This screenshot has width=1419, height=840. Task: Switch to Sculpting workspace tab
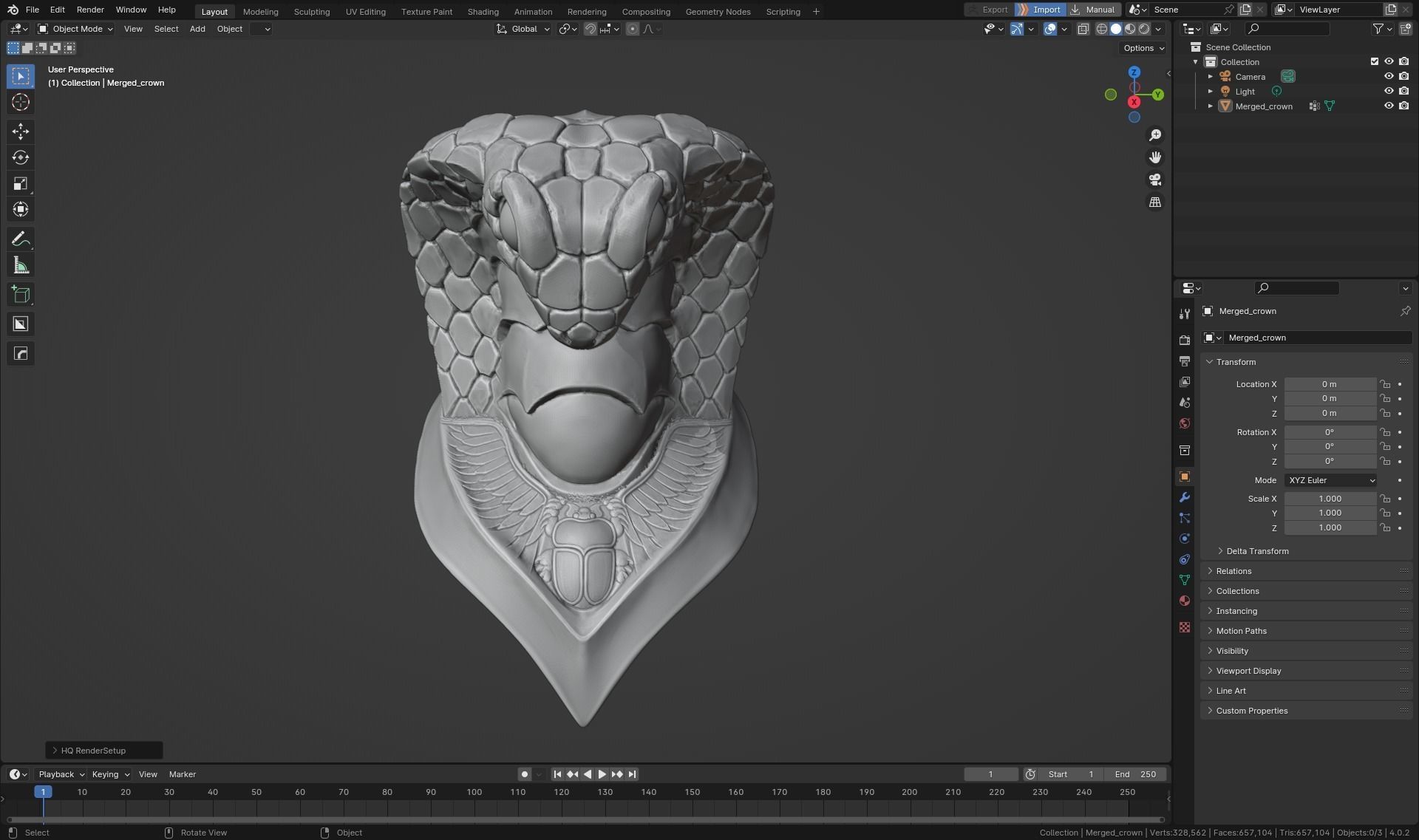(312, 11)
